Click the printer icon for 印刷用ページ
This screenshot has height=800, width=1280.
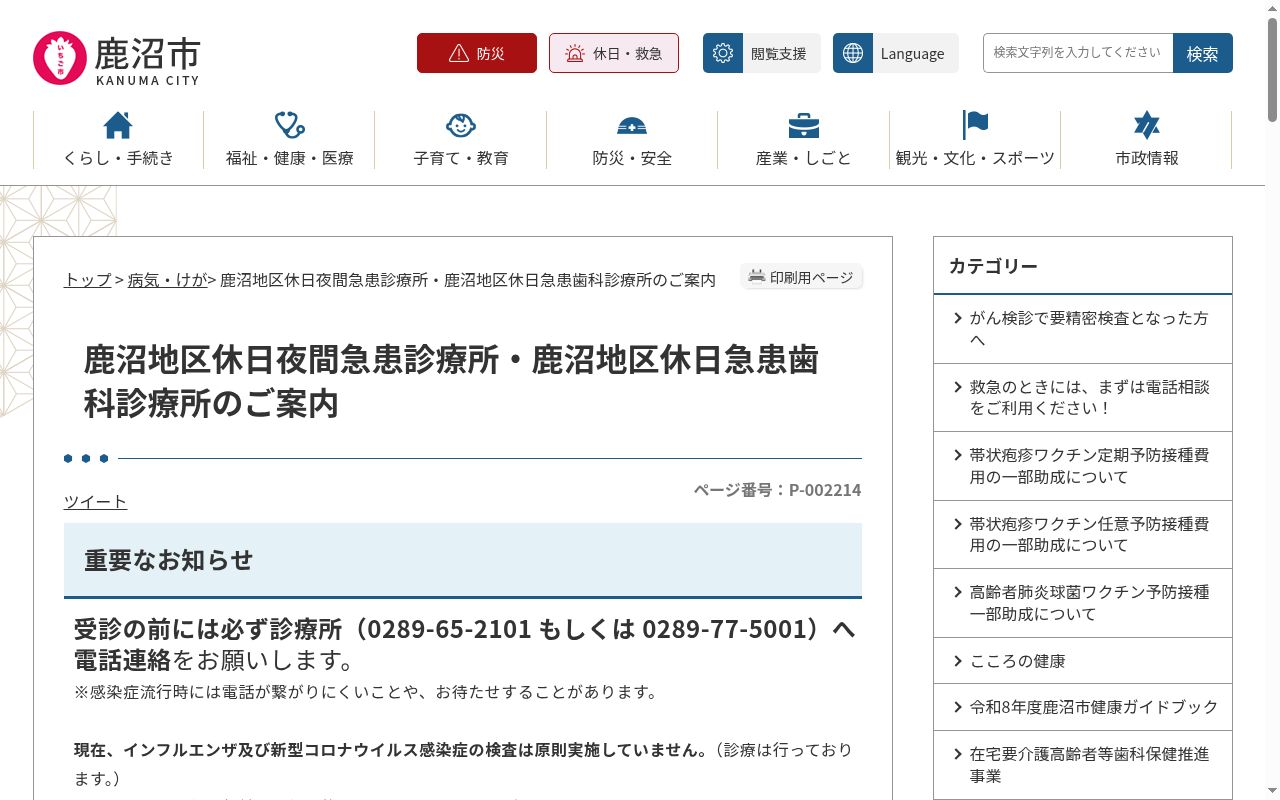(757, 277)
